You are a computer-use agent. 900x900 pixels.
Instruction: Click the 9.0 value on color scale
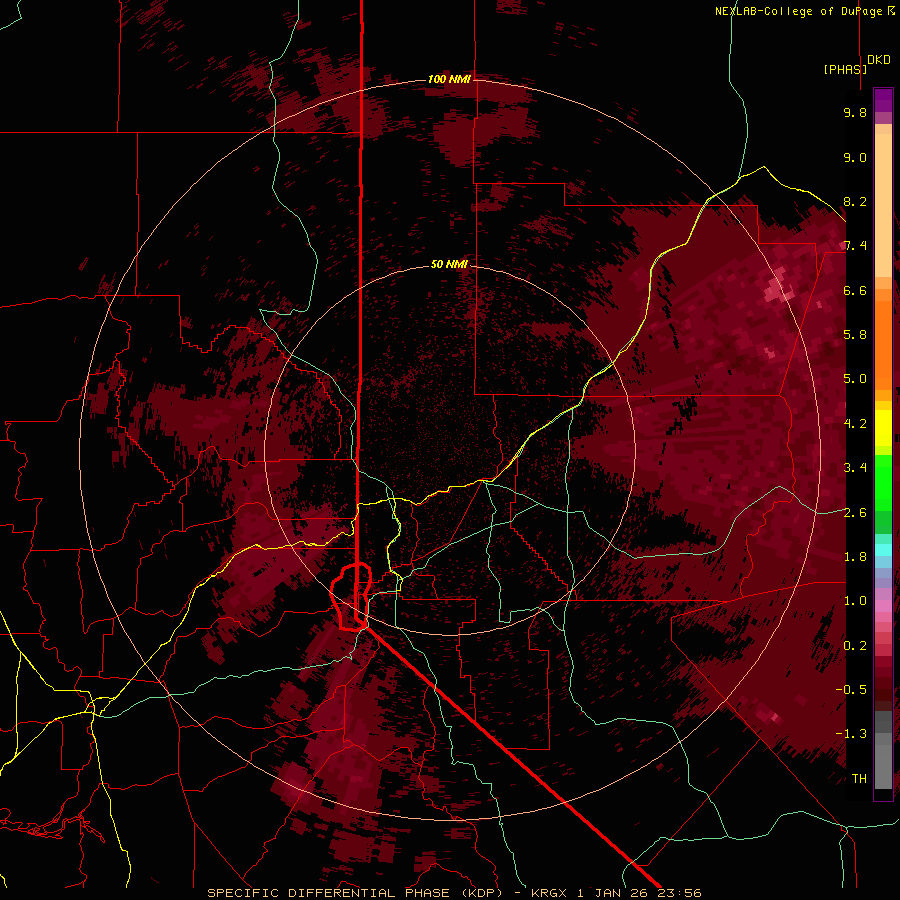(x=855, y=157)
